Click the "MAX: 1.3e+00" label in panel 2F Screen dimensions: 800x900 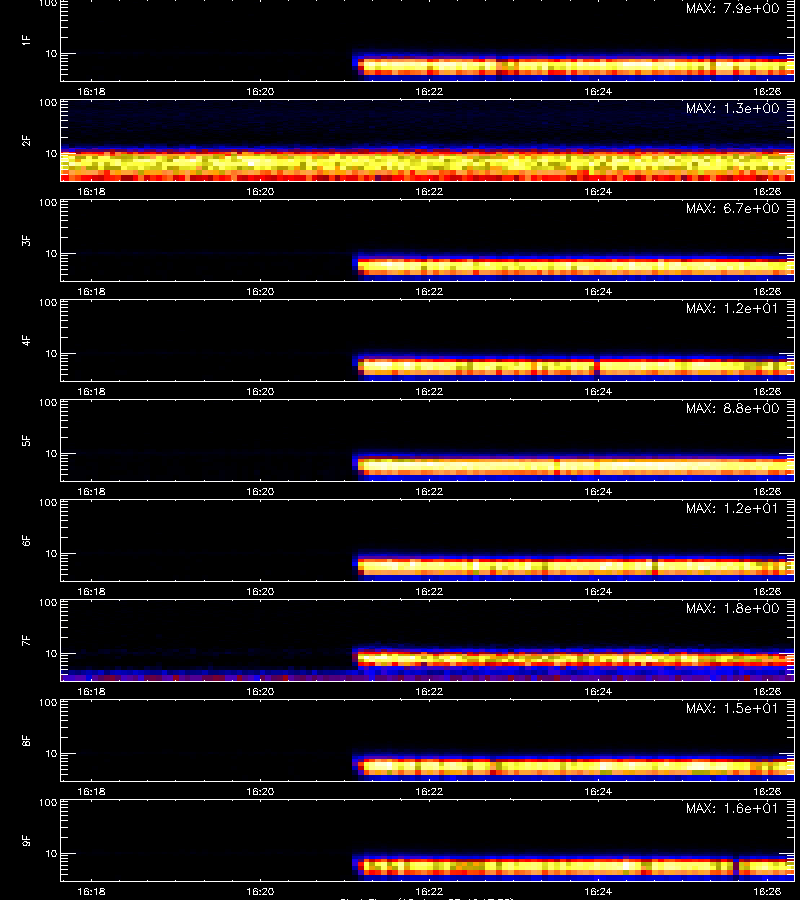click(732, 108)
